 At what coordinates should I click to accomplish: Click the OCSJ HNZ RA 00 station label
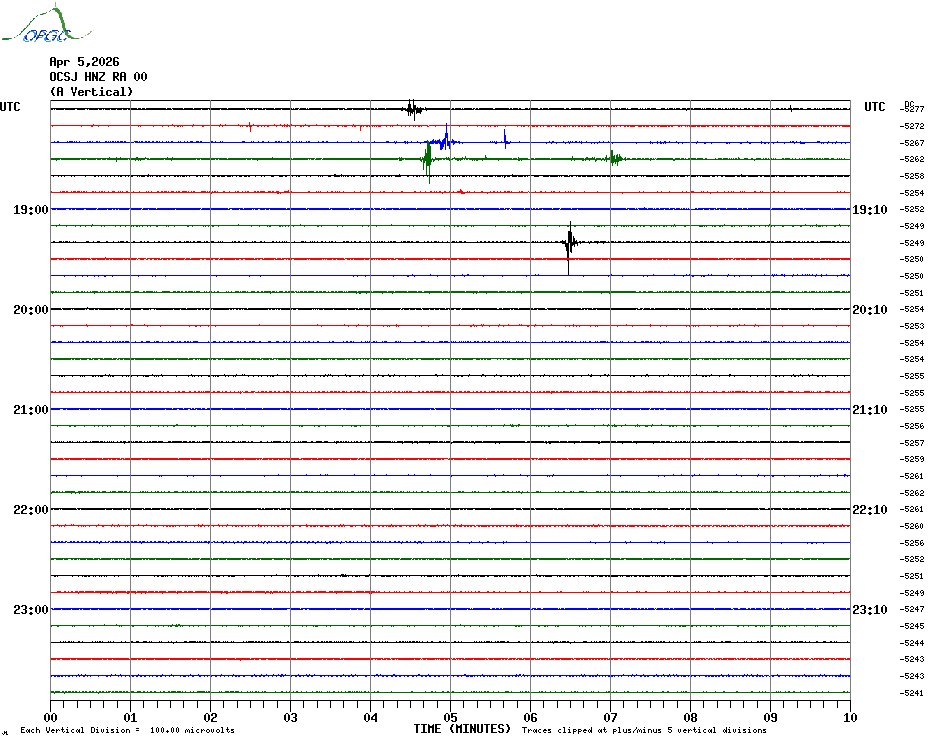[98, 77]
